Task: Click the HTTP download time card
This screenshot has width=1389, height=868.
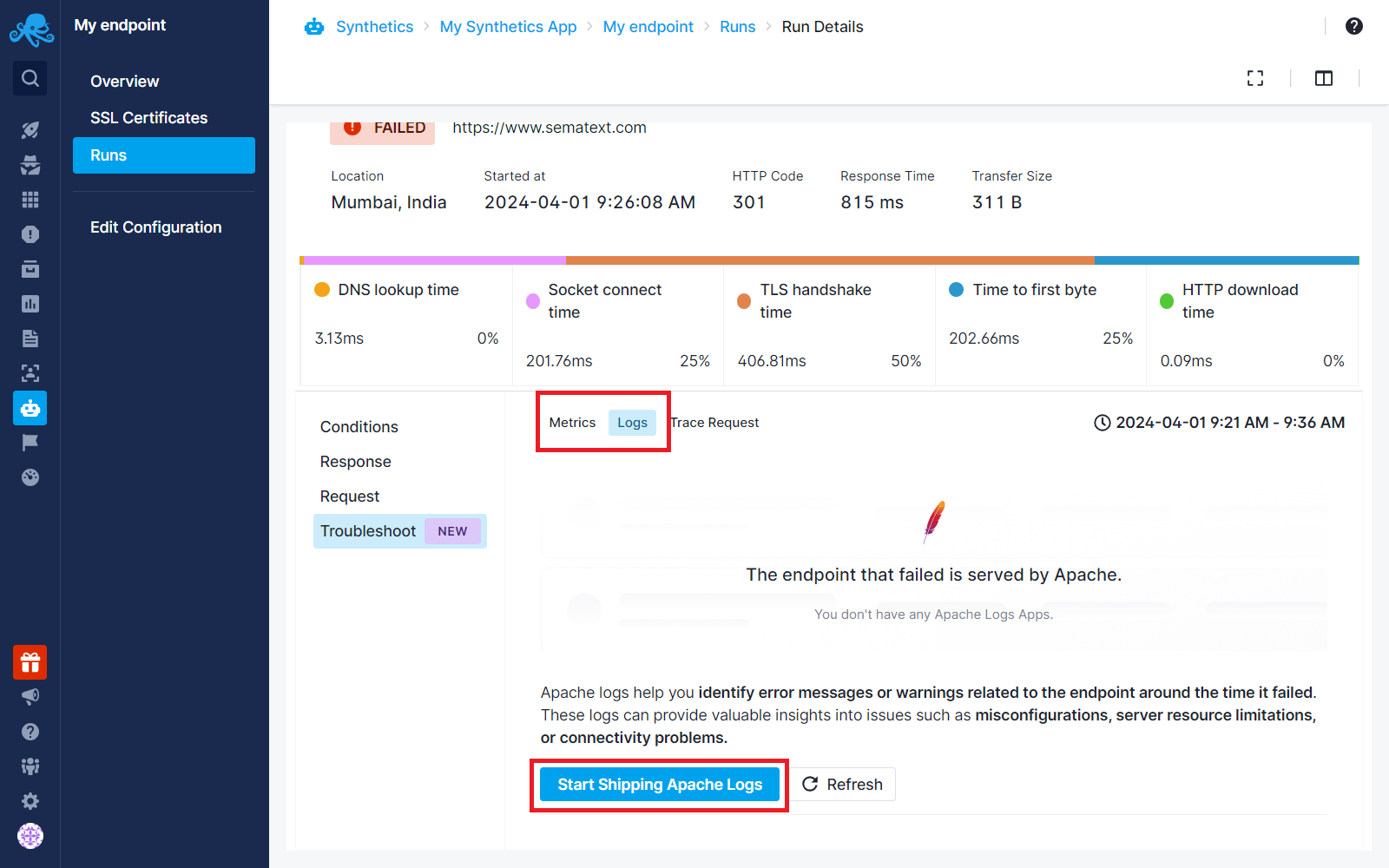Action: 1252,325
